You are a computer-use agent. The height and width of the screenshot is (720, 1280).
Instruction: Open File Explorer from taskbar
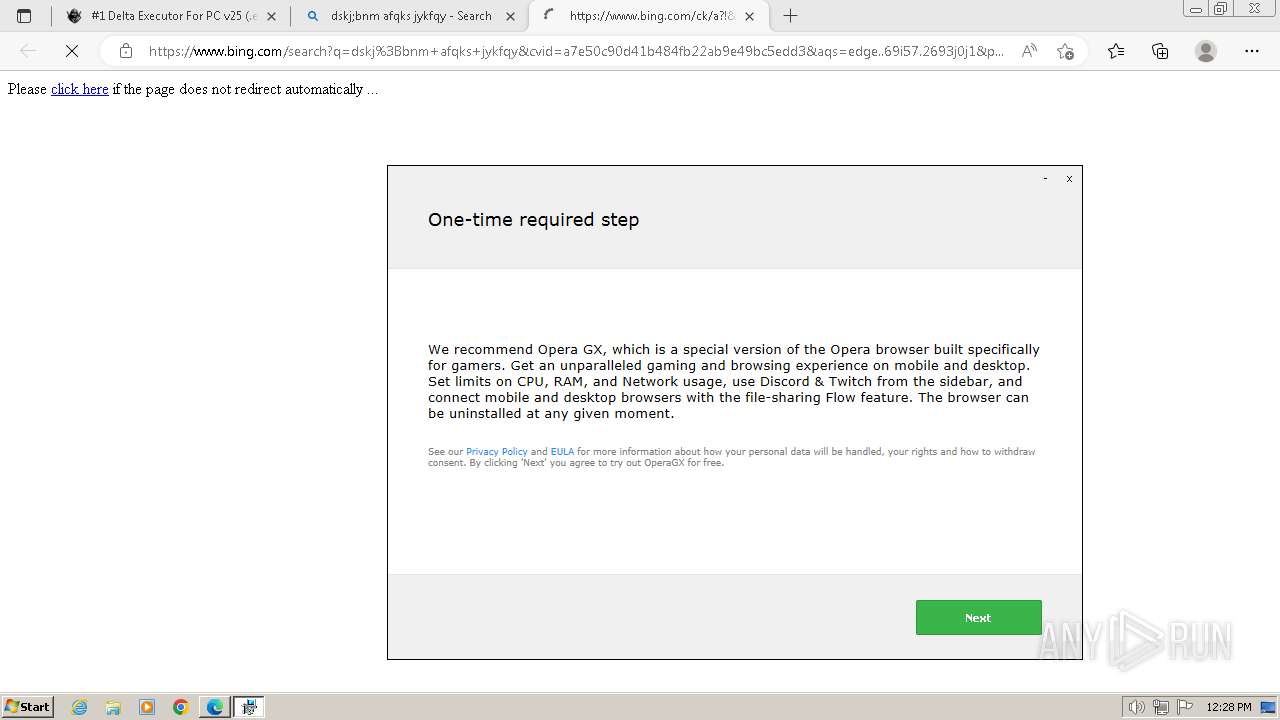113,707
